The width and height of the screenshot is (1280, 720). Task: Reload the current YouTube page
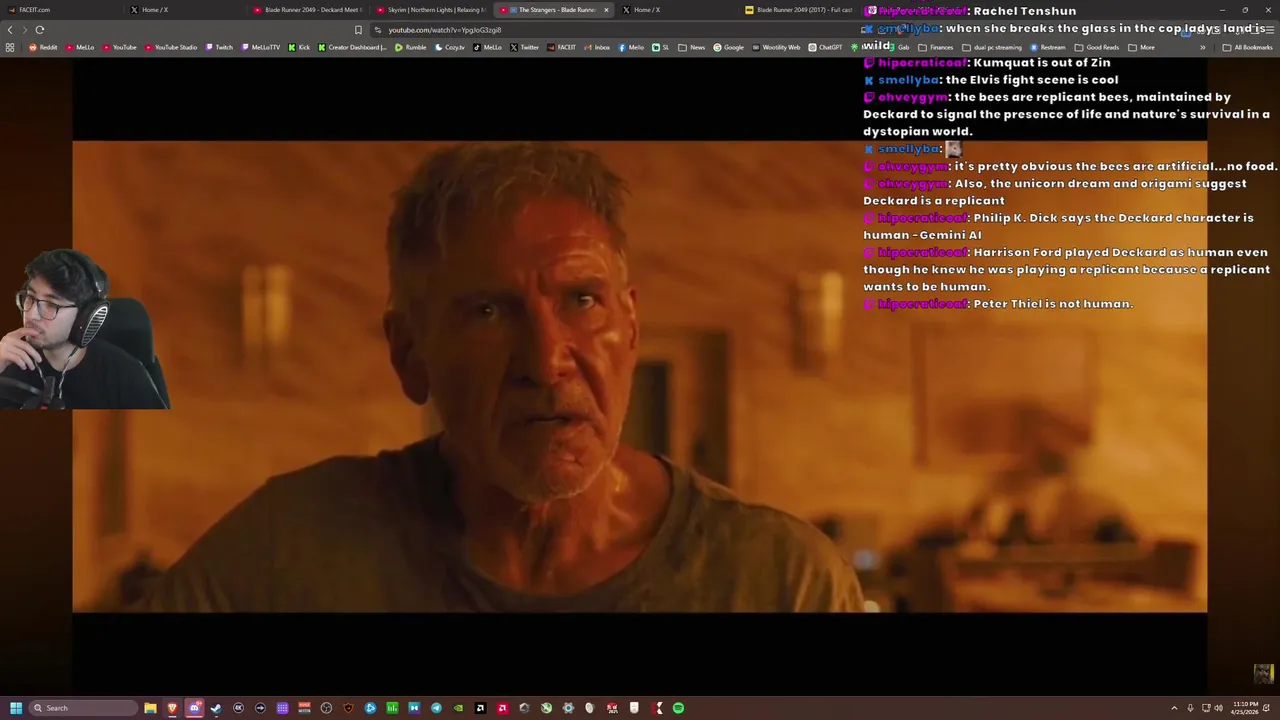pyautogui.click(x=40, y=30)
